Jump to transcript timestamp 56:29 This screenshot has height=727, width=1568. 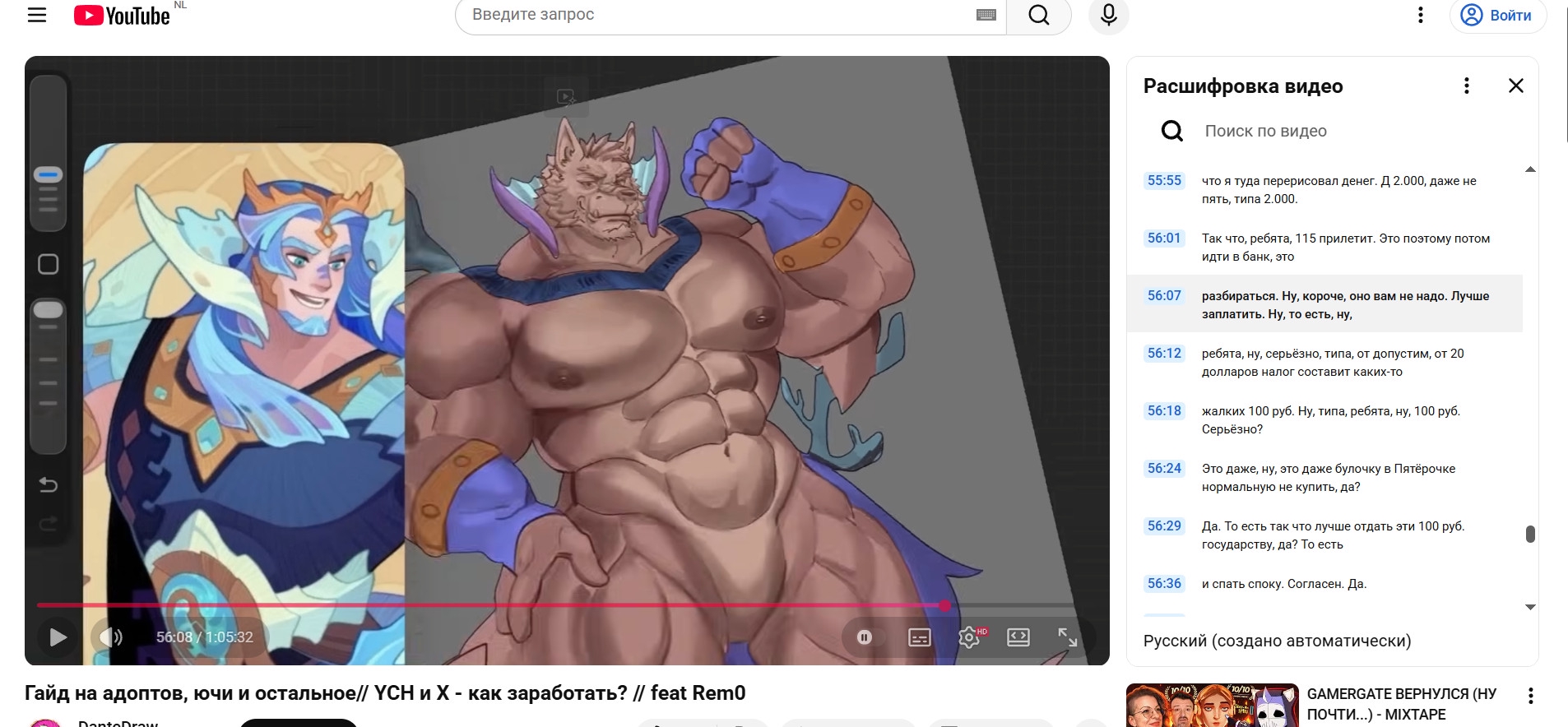1164,526
